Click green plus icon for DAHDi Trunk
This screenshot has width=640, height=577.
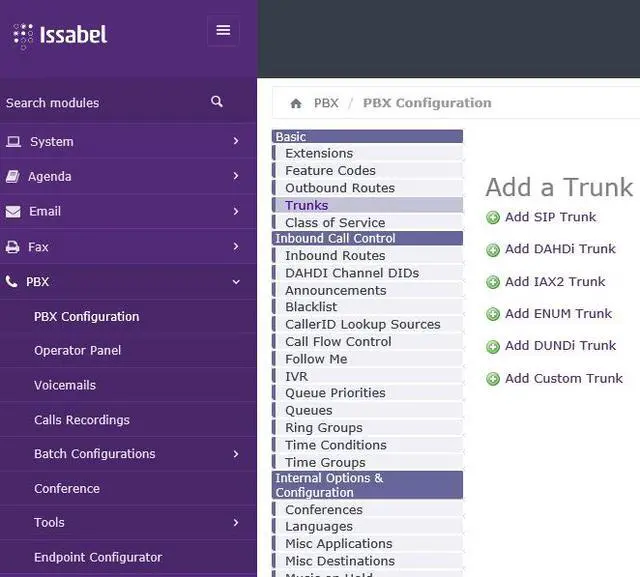pos(493,249)
